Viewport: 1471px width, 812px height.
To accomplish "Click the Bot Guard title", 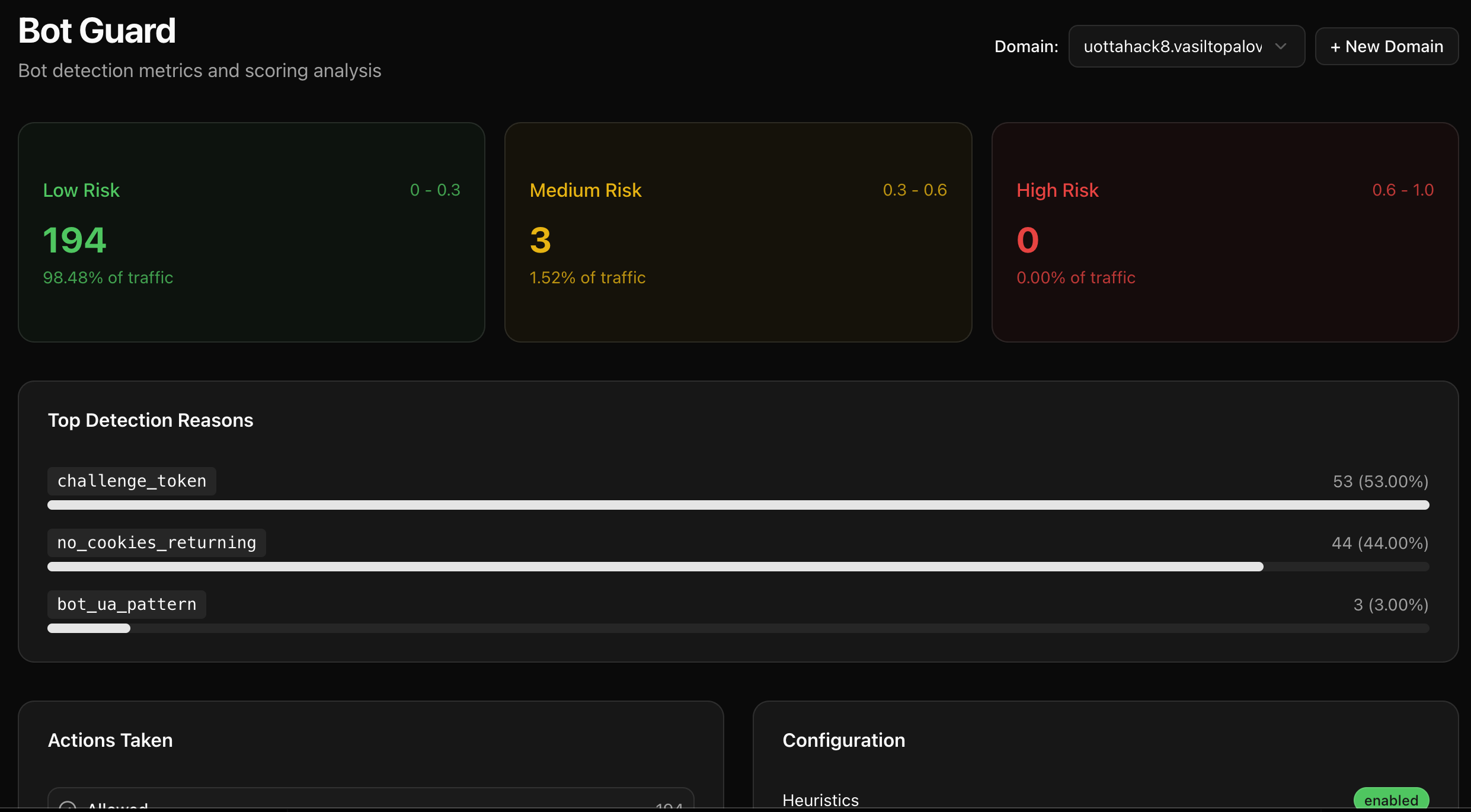I will [97, 31].
